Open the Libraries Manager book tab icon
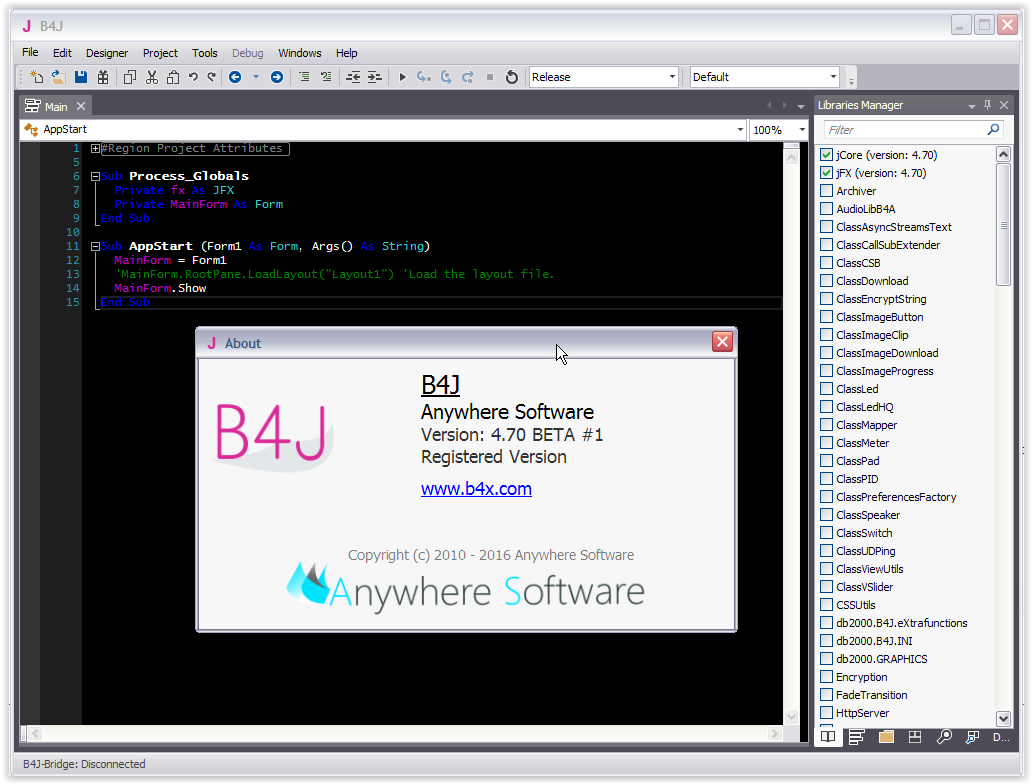1032x784 pixels. 828,737
